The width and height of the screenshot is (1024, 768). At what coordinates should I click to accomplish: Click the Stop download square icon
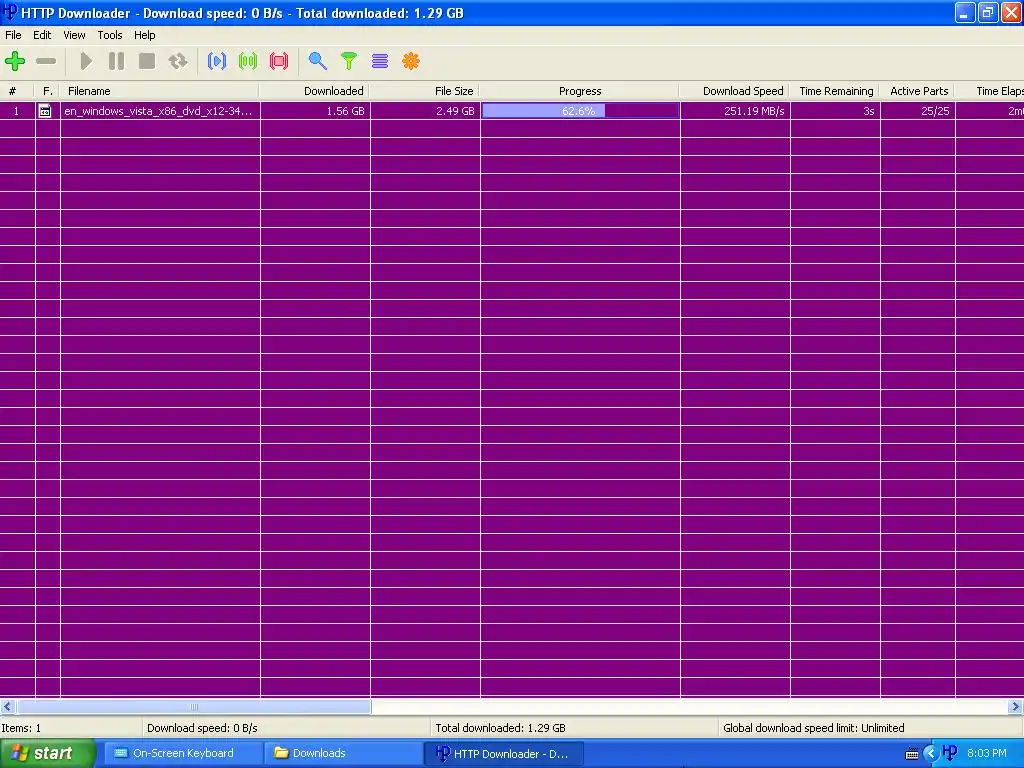[147, 61]
